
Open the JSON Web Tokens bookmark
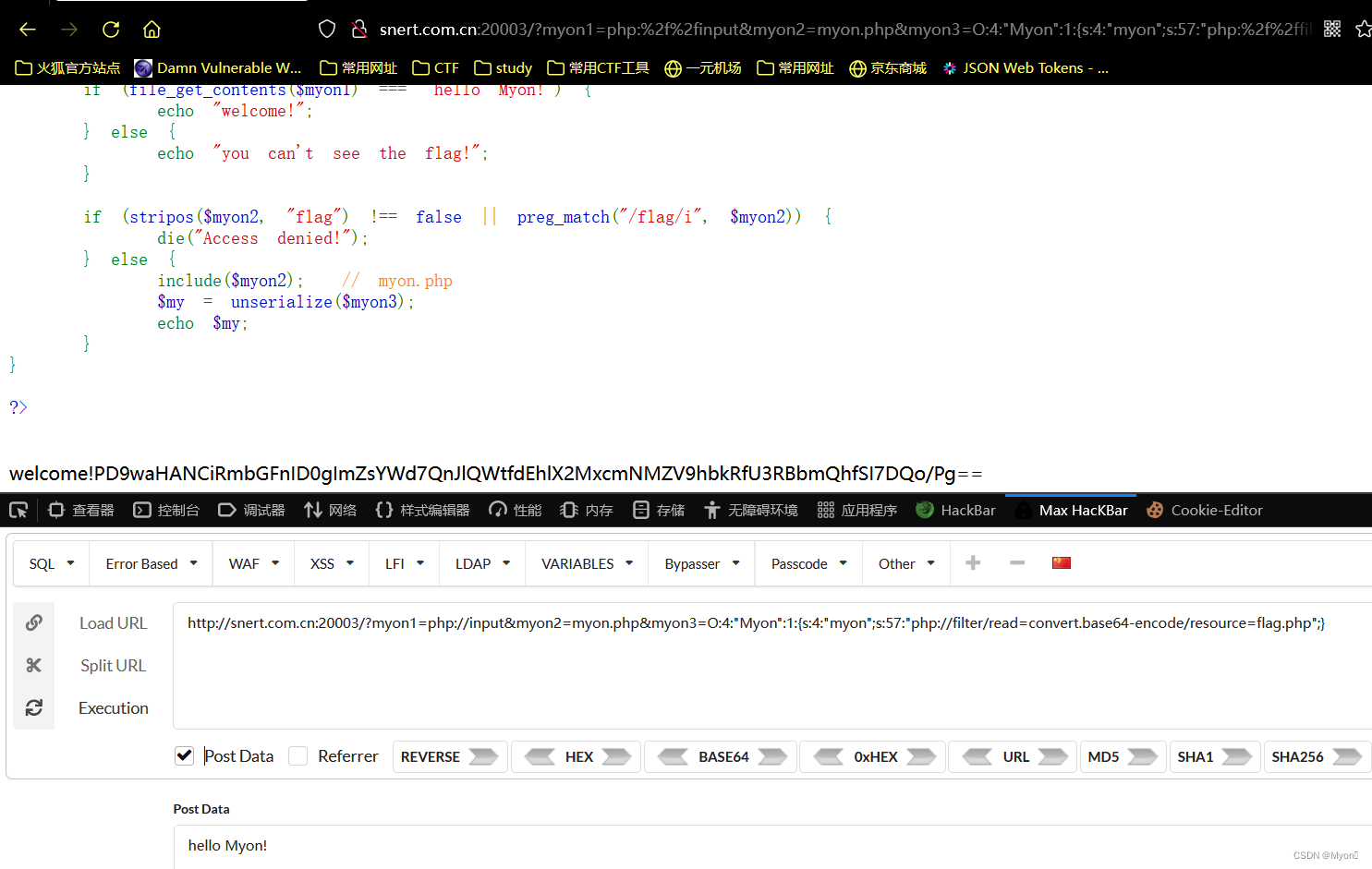(x=1026, y=67)
